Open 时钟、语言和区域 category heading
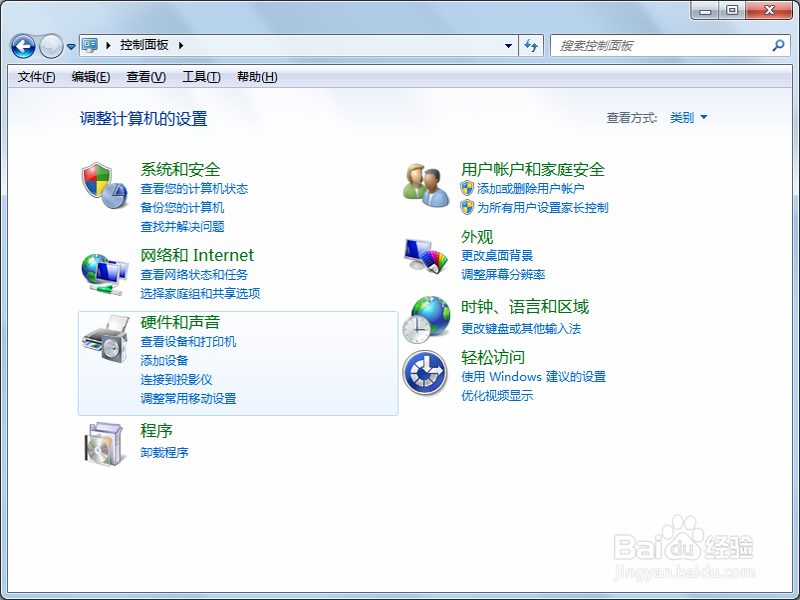 click(525, 307)
